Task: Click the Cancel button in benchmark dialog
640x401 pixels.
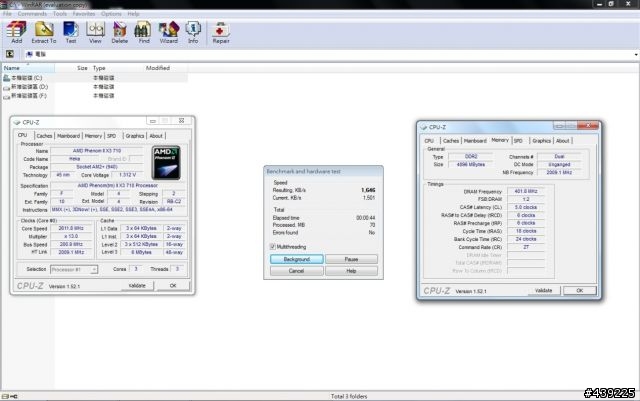Action: (296, 271)
